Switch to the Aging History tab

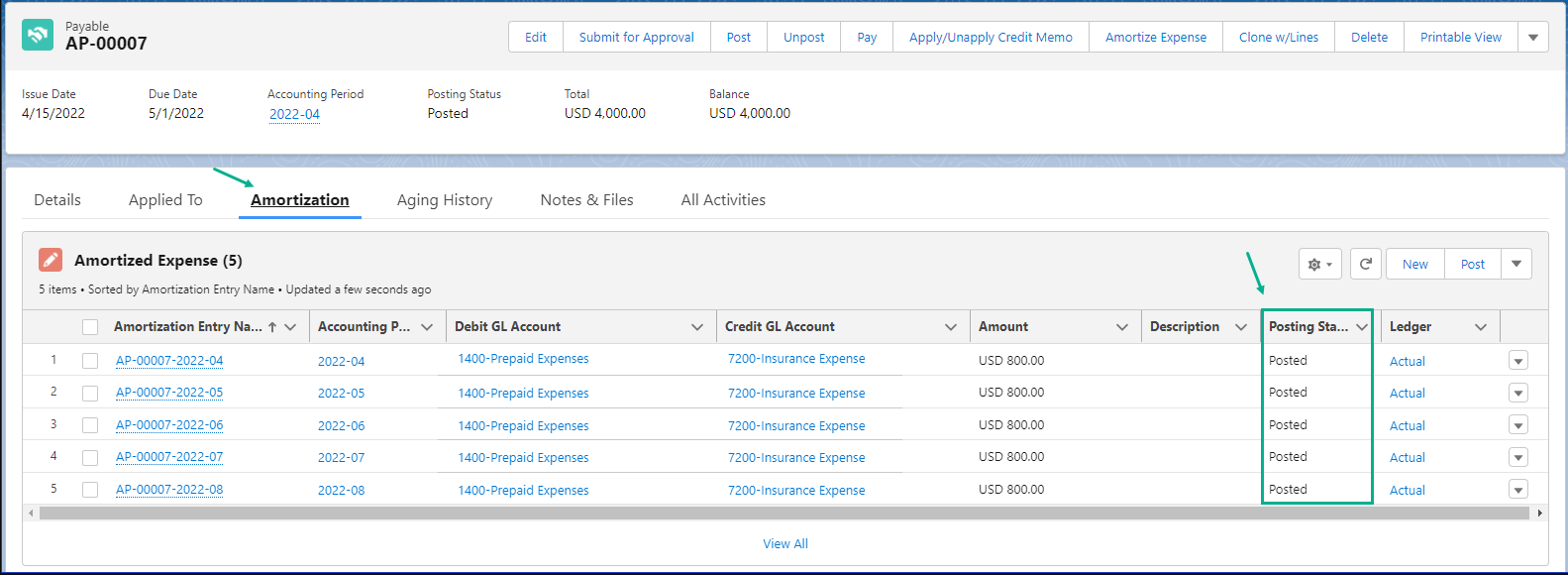[x=445, y=200]
